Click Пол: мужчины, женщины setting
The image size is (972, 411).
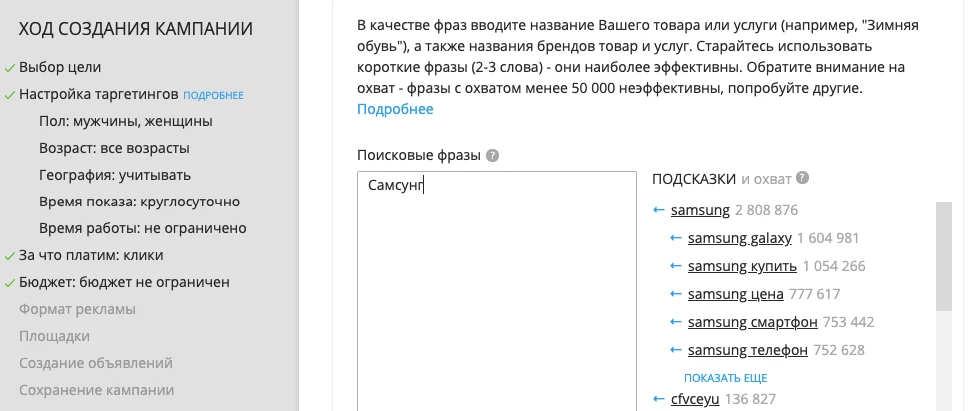tap(126, 121)
